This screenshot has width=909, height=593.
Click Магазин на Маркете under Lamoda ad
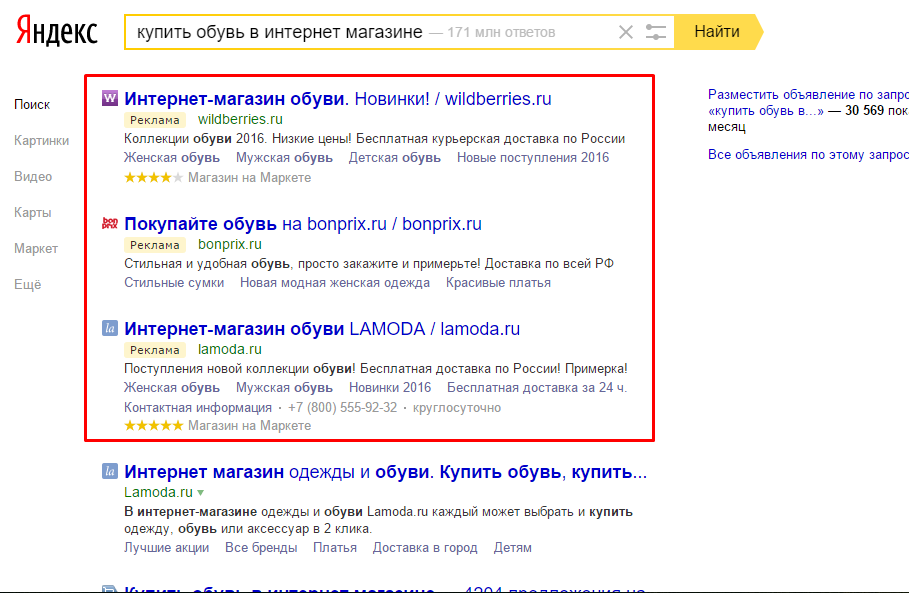coord(249,425)
